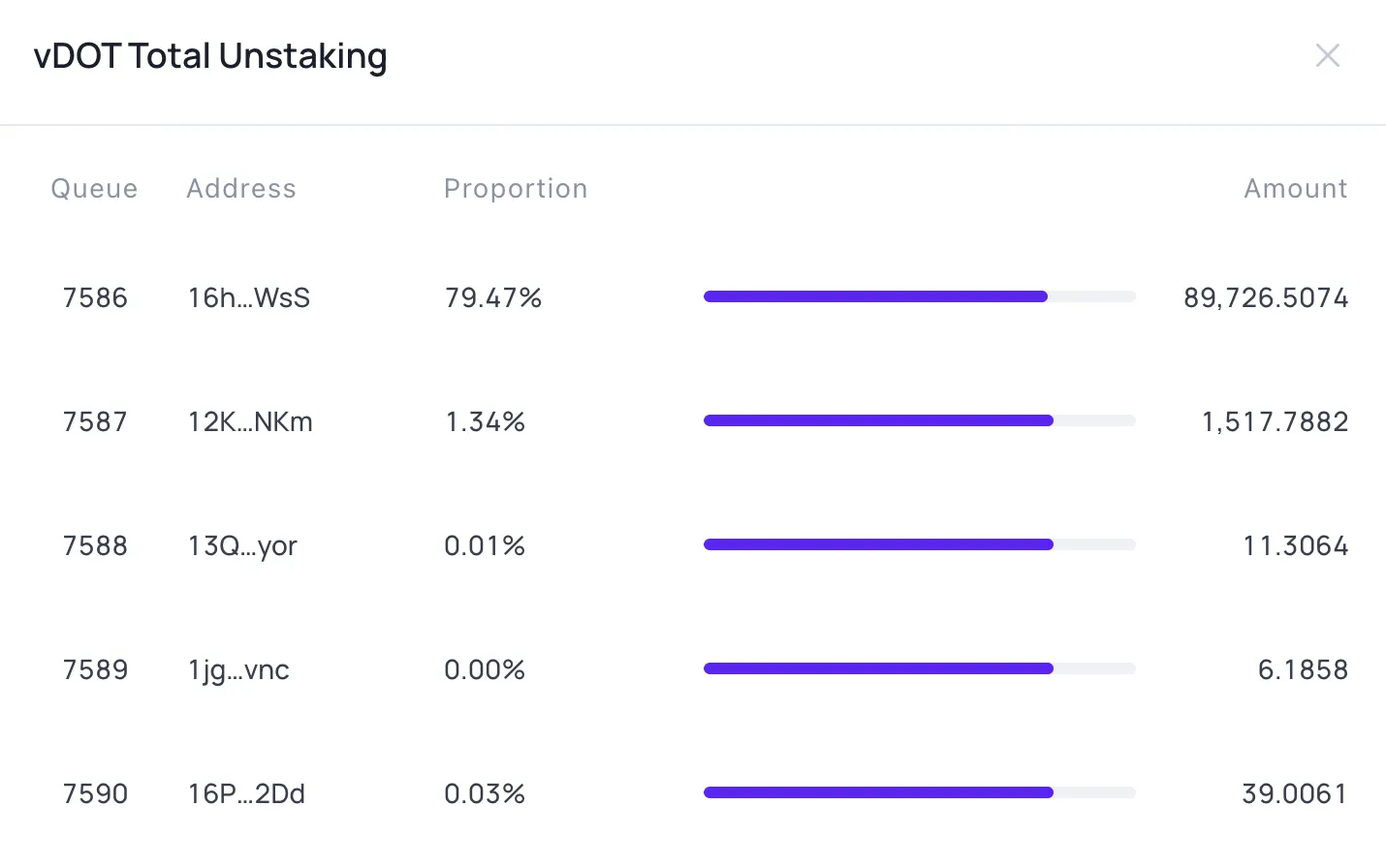This screenshot has width=1386, height=868.
Task: Click the progress bar for queue 7586
Action: (x=919, y=296)
